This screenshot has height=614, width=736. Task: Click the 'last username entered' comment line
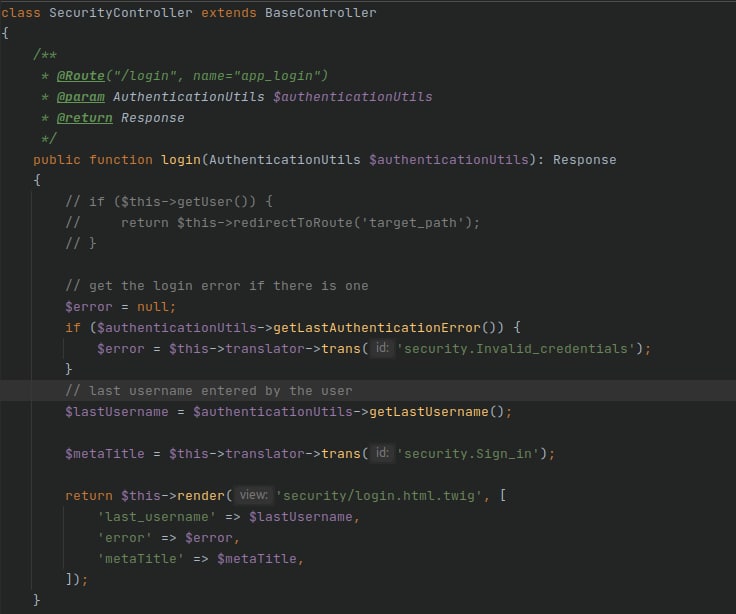coord(209,391)
